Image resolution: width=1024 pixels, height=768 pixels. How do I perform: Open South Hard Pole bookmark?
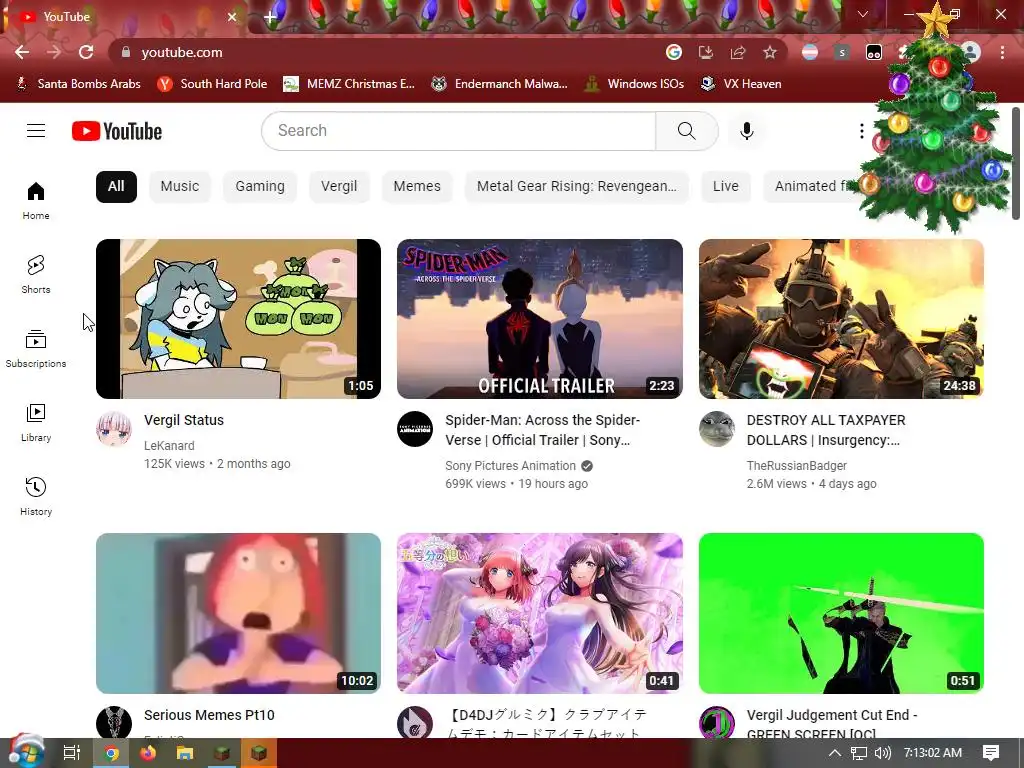tap(212, 84)
